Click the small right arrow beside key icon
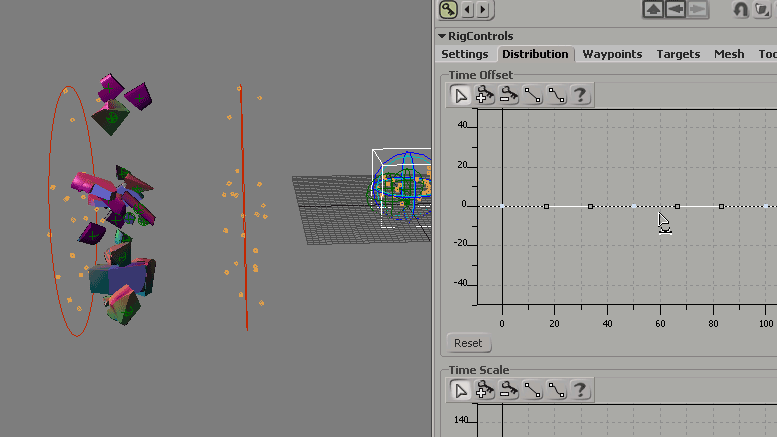Screen dimensions: 777x437 pyautogui.click(x=483, y=9)
